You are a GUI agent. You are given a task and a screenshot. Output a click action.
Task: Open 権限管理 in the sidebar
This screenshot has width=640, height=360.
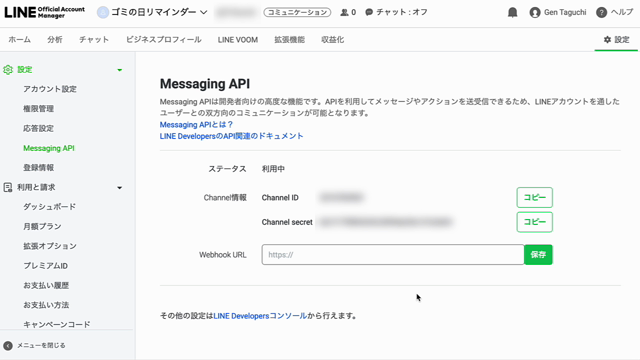coord(38,109)
